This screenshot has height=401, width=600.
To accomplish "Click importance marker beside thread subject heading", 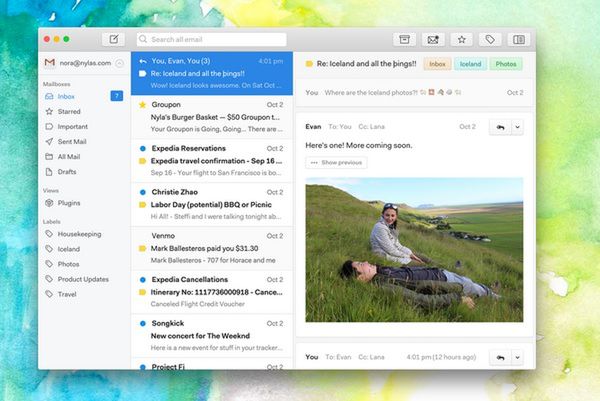I will point(309,64).
